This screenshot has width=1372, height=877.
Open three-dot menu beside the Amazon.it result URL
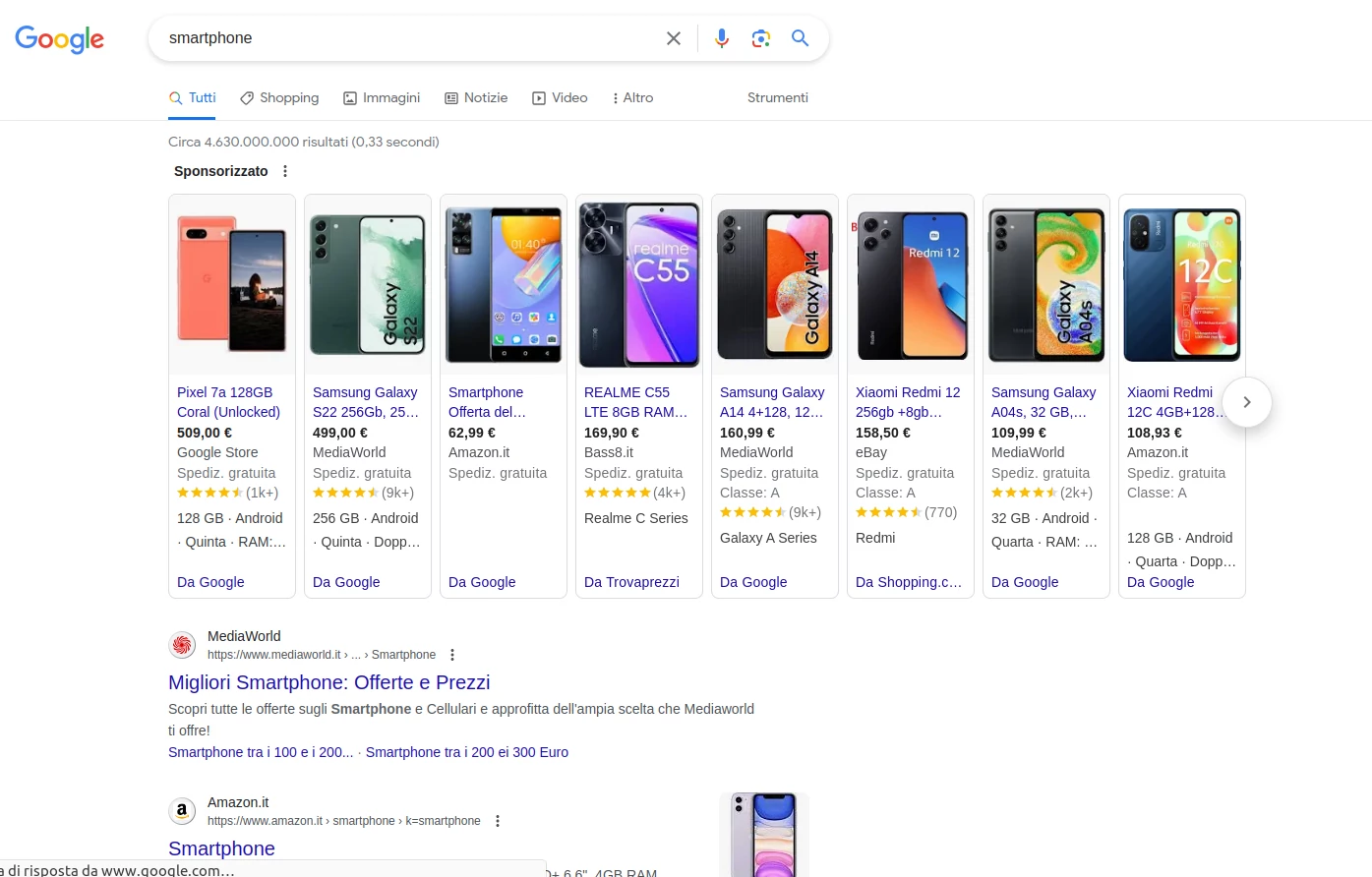(x=498, y=821)
